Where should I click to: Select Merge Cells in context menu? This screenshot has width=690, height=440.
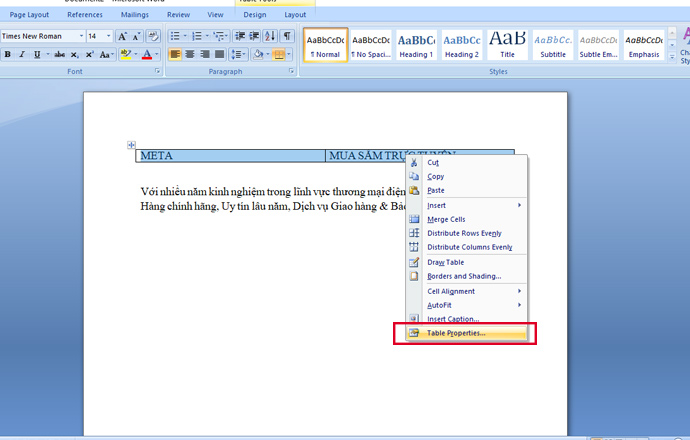pos(446,219)
